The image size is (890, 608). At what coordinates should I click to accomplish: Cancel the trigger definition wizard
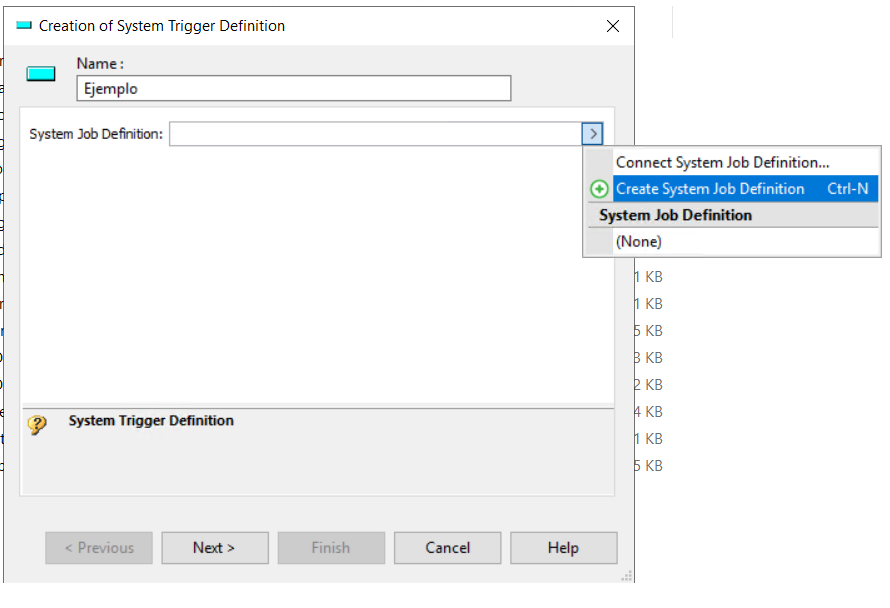coord(447,548)
